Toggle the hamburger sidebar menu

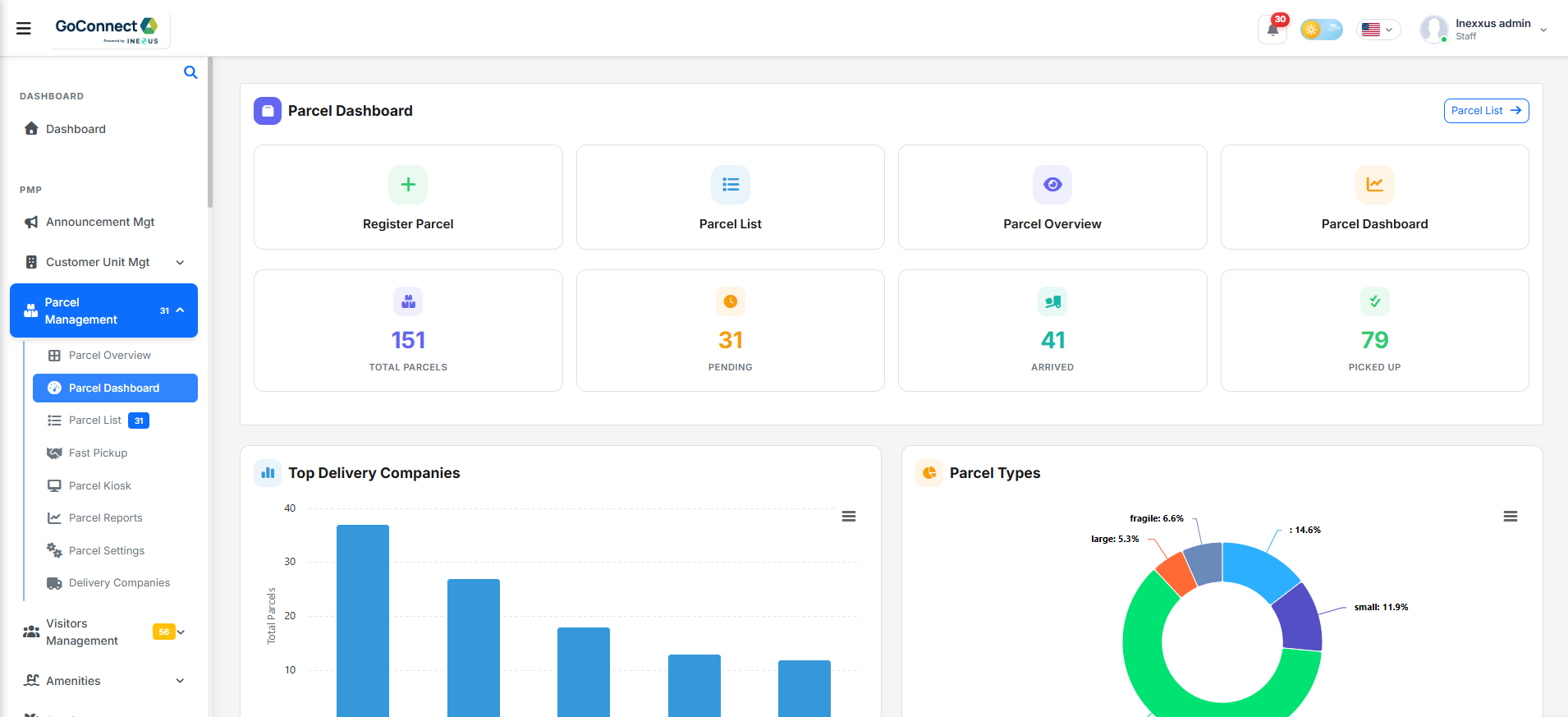pos(24,29)
